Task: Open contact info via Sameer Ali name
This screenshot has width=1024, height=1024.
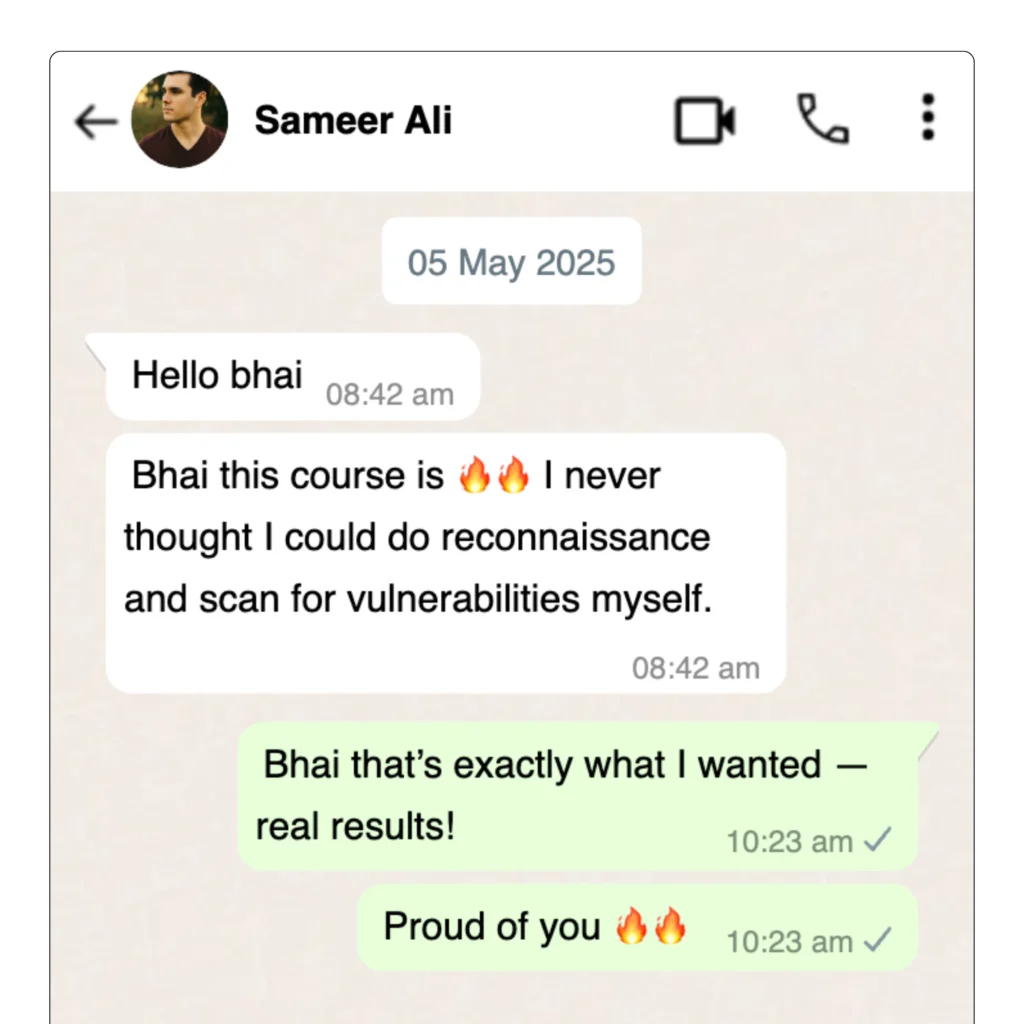Action: pyautogui.click(x=353, y=120)
